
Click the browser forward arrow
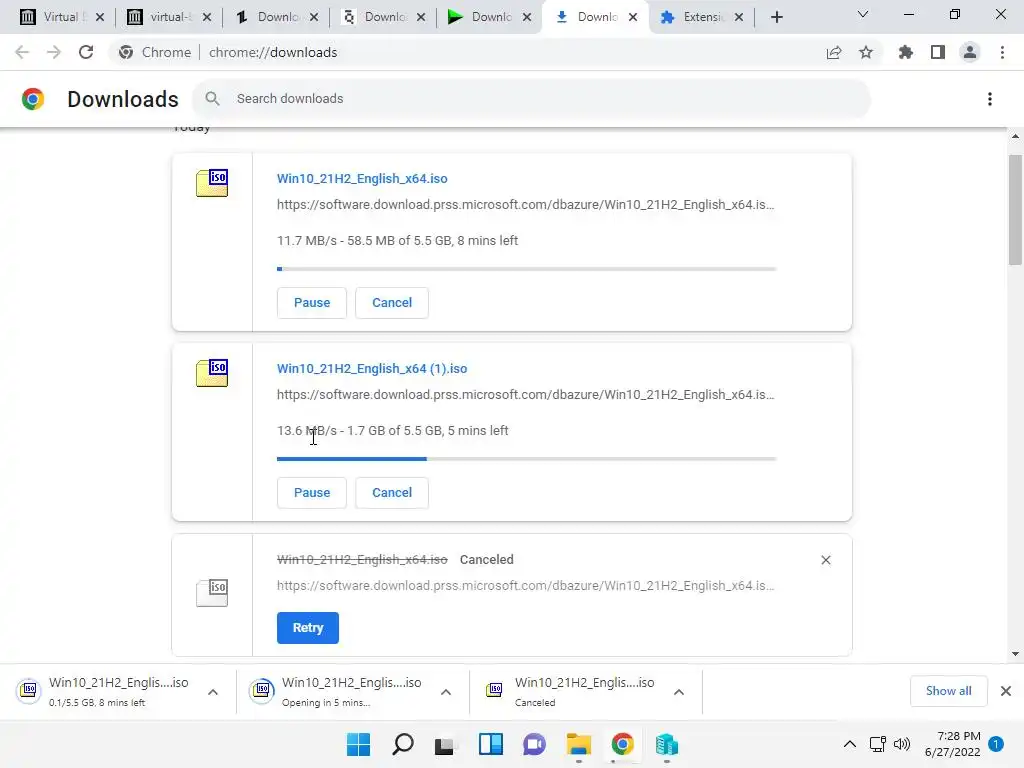click(54, 52)
